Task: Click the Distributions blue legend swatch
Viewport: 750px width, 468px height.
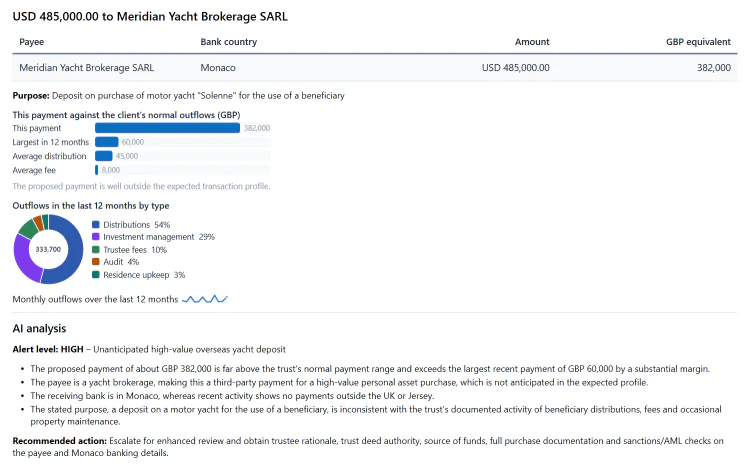Action: pyautogui.click(x=96, y=224)
